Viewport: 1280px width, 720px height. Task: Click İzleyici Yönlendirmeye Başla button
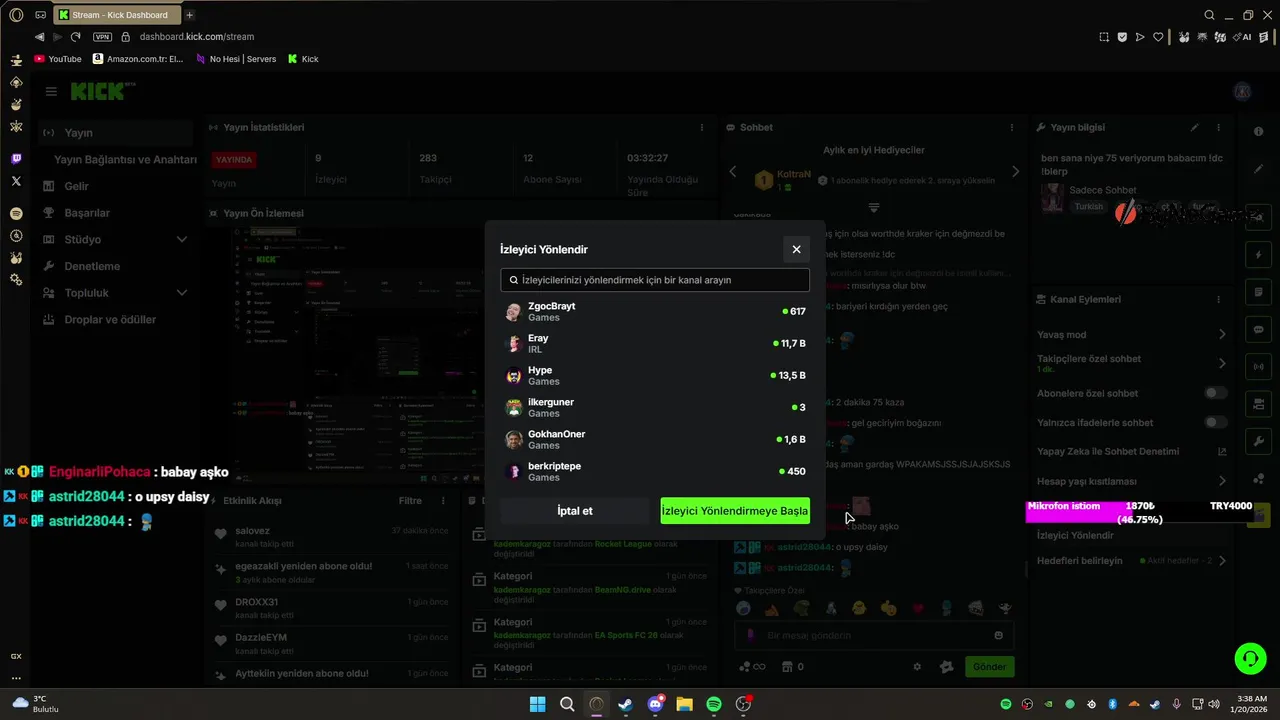click(735, 511)
